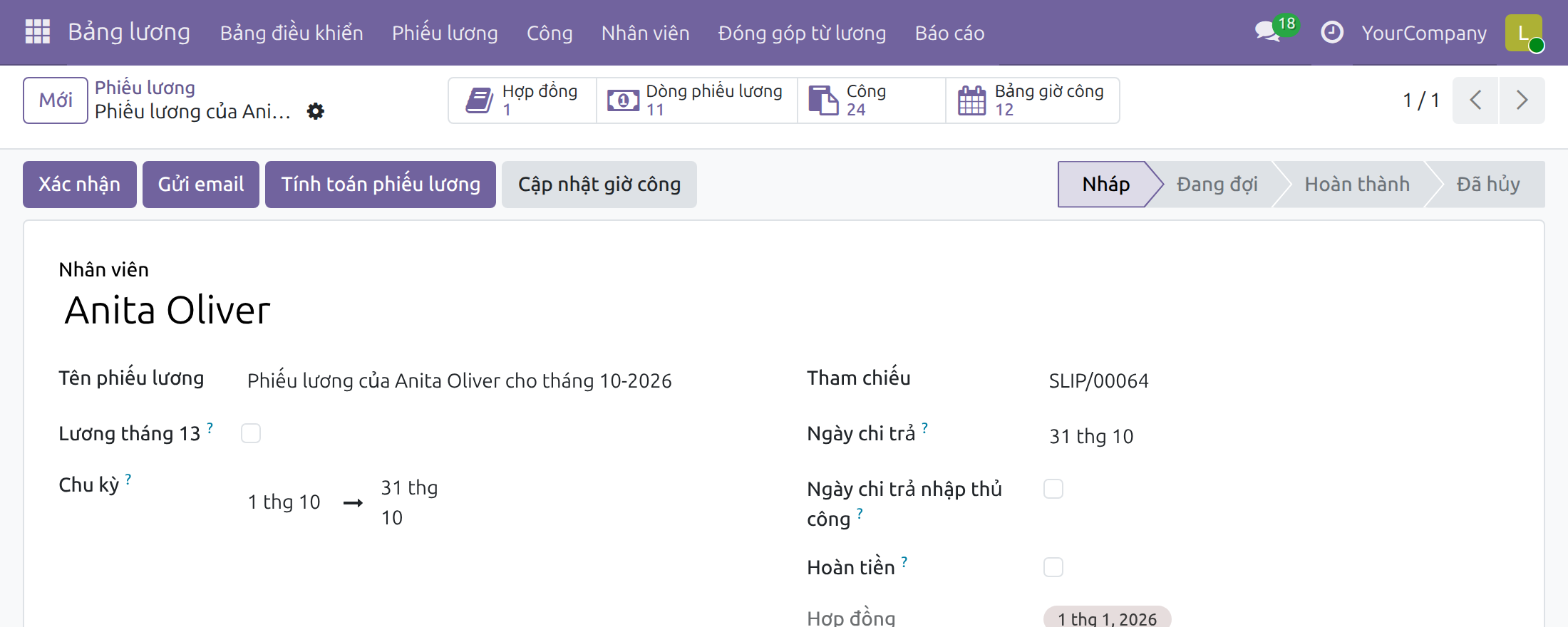Go to next record arrow

coord(1522,100)
